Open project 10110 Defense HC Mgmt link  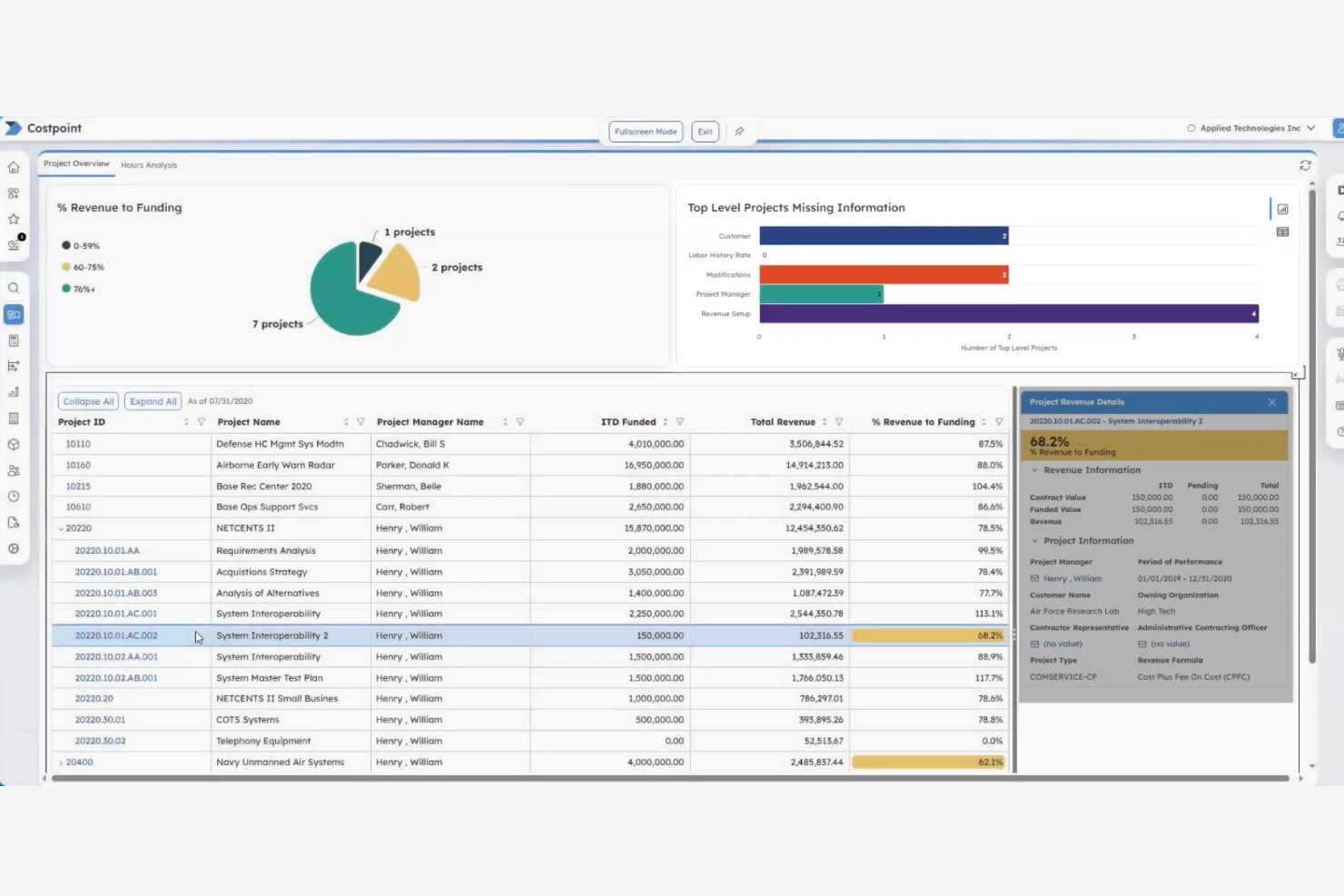78,443
